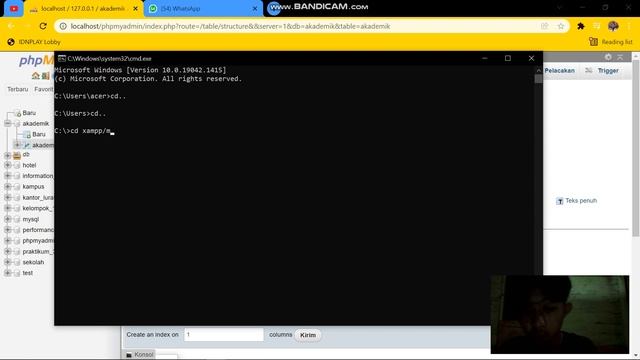Image resolution: width=640 pixels, height=360 pixels.
Task: Click the site info icon beside URL
Action: point(63,26)
